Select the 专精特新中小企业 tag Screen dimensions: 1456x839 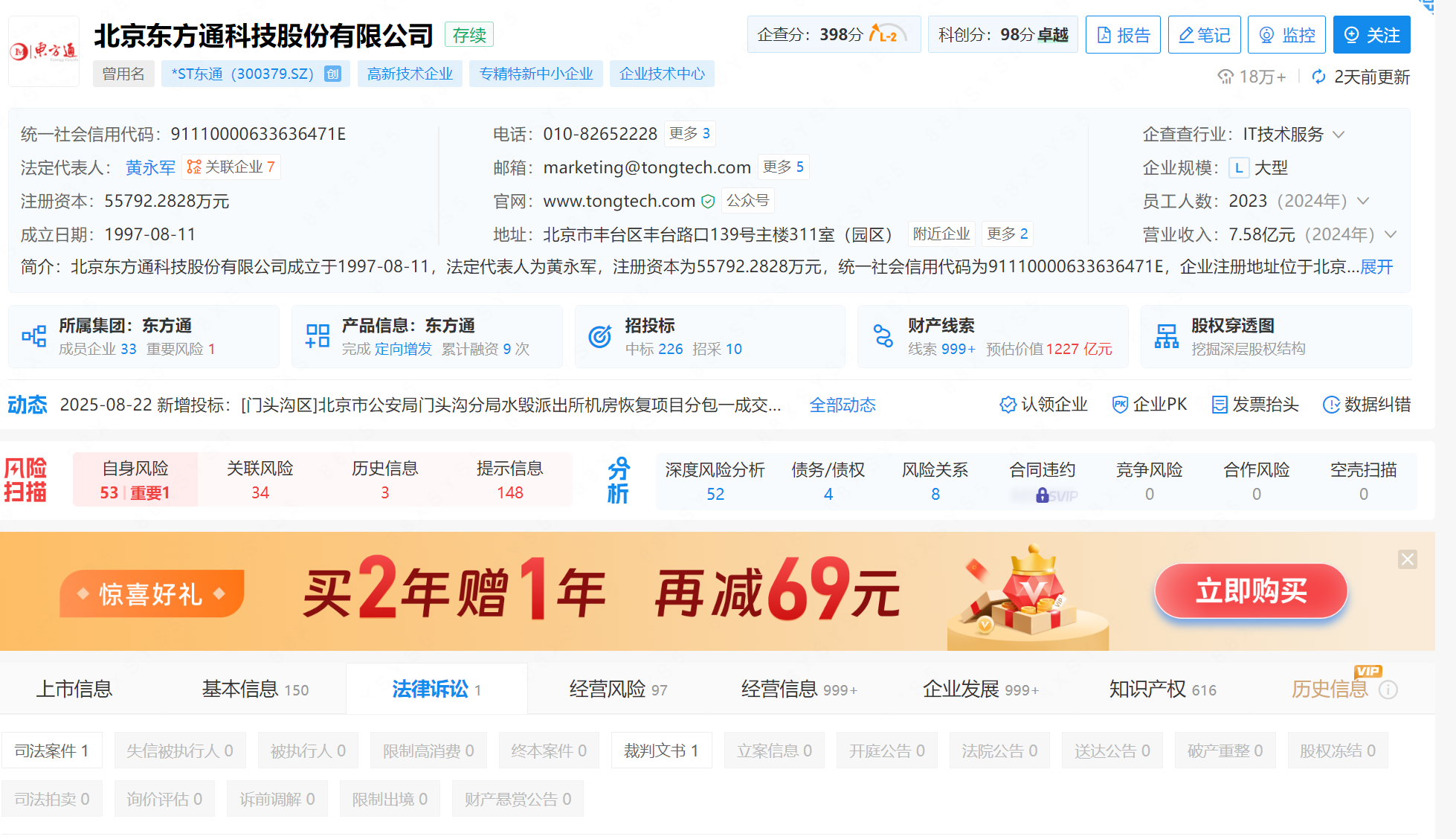(x=536, y=74)
